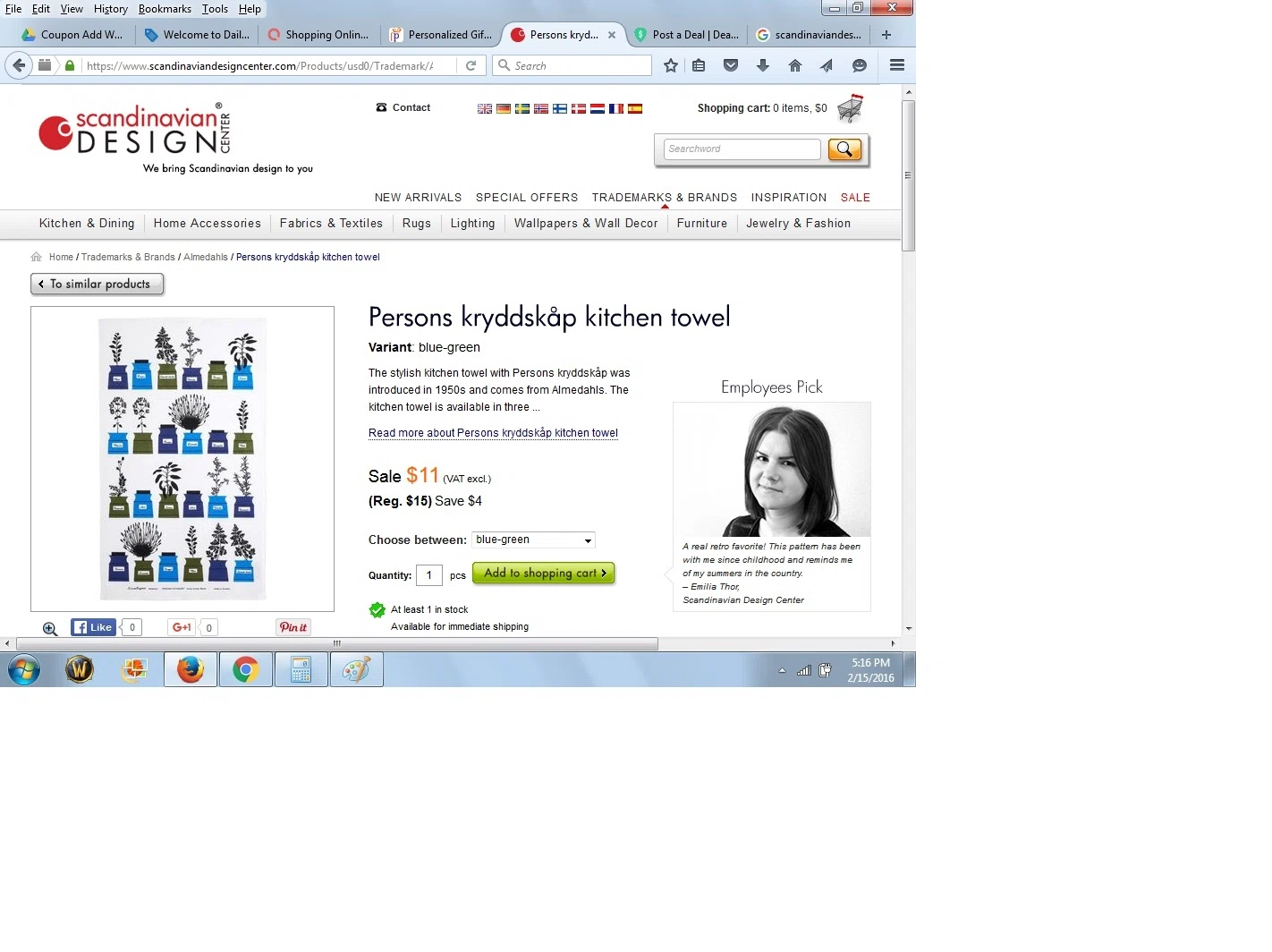Open the Firefox Hello chat smiley icon
The image size is (1272, 952).
click(x=860, y=65)
